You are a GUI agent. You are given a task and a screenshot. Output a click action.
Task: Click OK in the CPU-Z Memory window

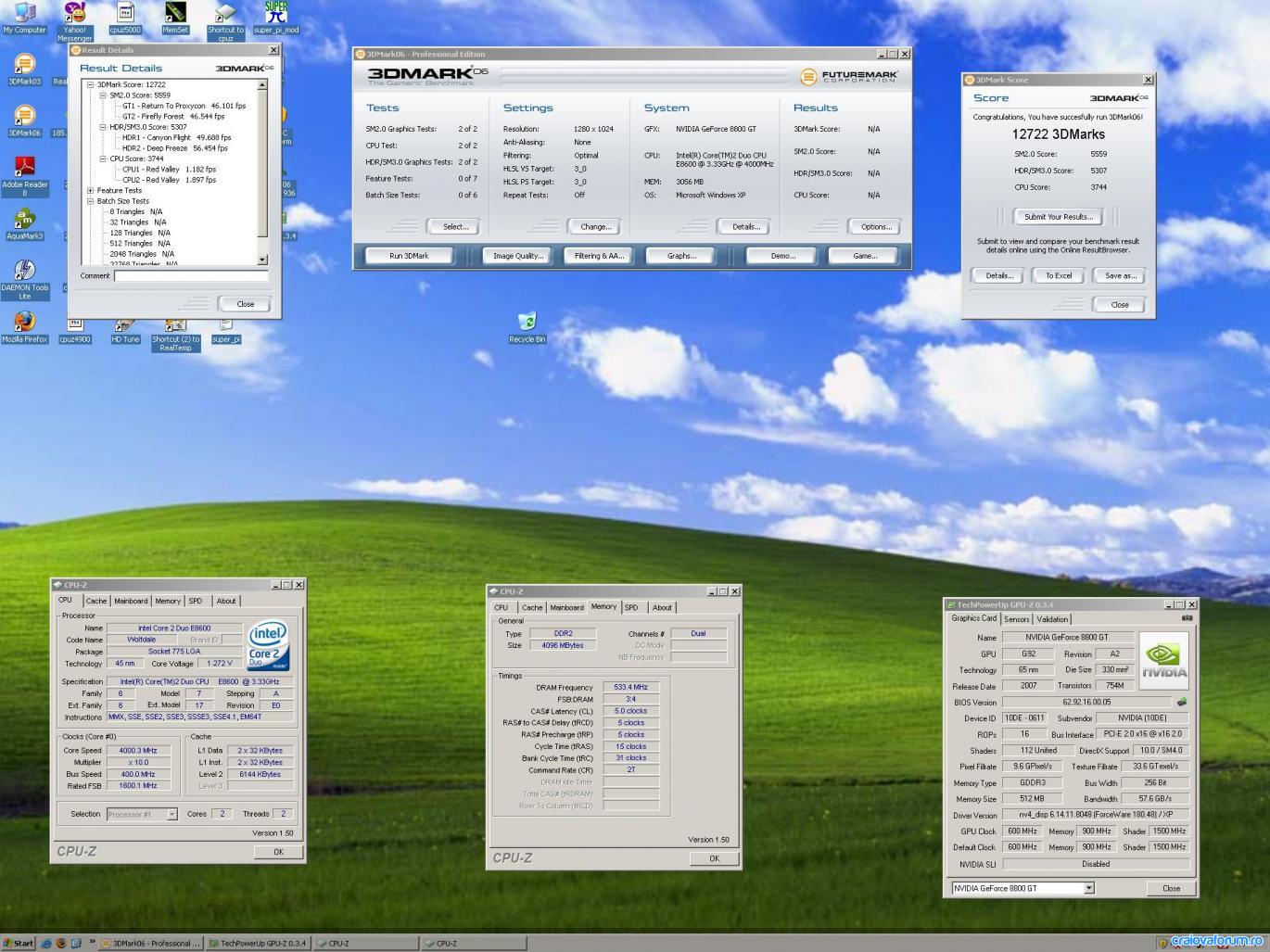[714, 858]
